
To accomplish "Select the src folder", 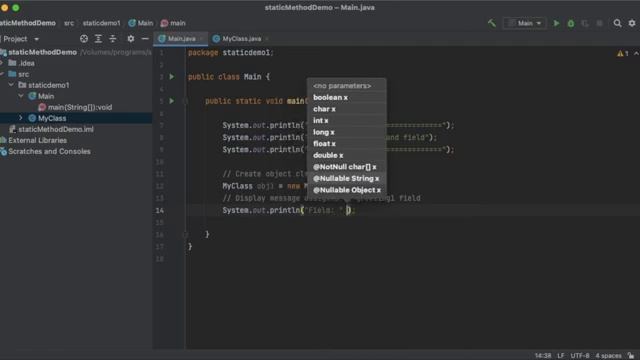I will coord(24,74).
